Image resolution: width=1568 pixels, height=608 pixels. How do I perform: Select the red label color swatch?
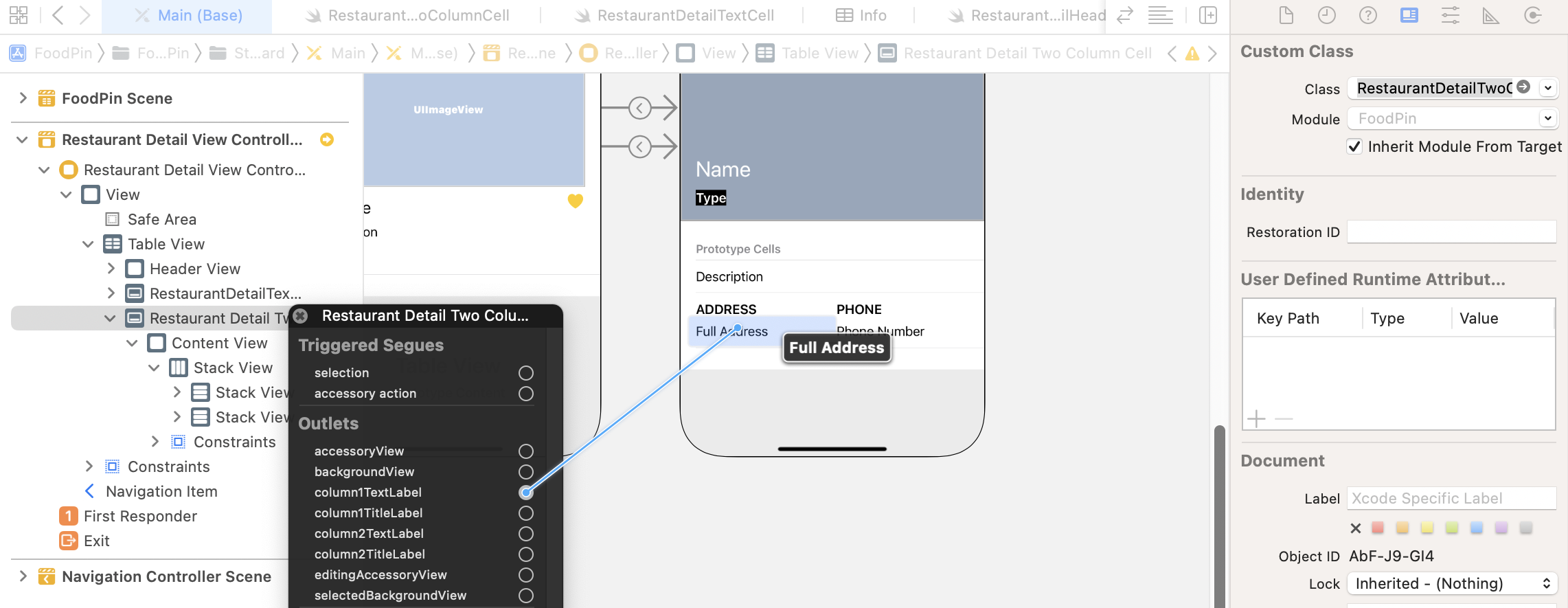1378,528
